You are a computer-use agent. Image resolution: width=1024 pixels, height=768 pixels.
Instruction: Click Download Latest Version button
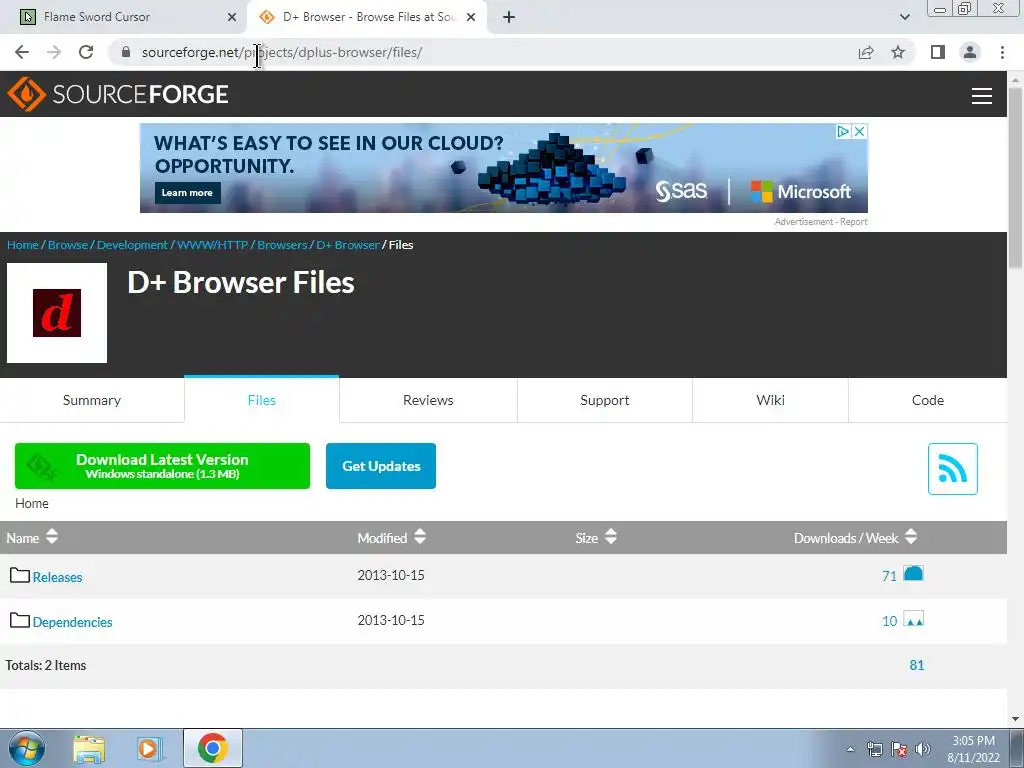click(163, 466)
